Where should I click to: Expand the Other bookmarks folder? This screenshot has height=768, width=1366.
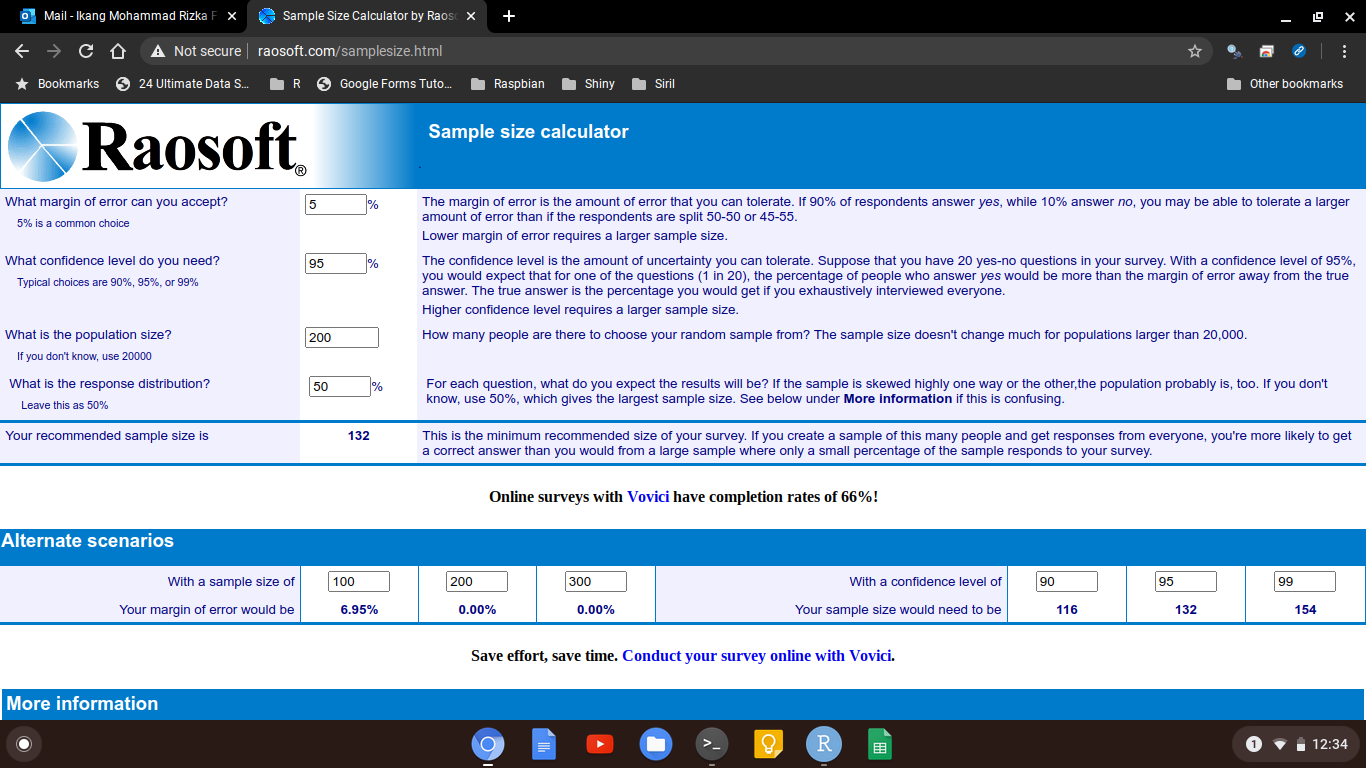point(1286,84)
